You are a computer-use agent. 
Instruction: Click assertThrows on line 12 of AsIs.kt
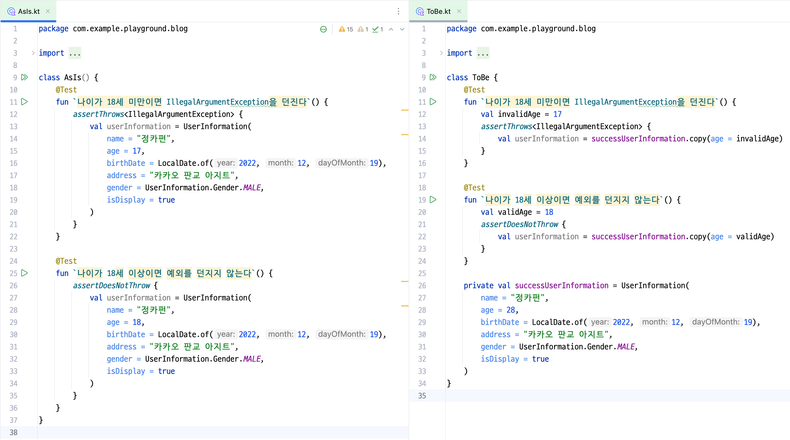click(x=98, y=114)
